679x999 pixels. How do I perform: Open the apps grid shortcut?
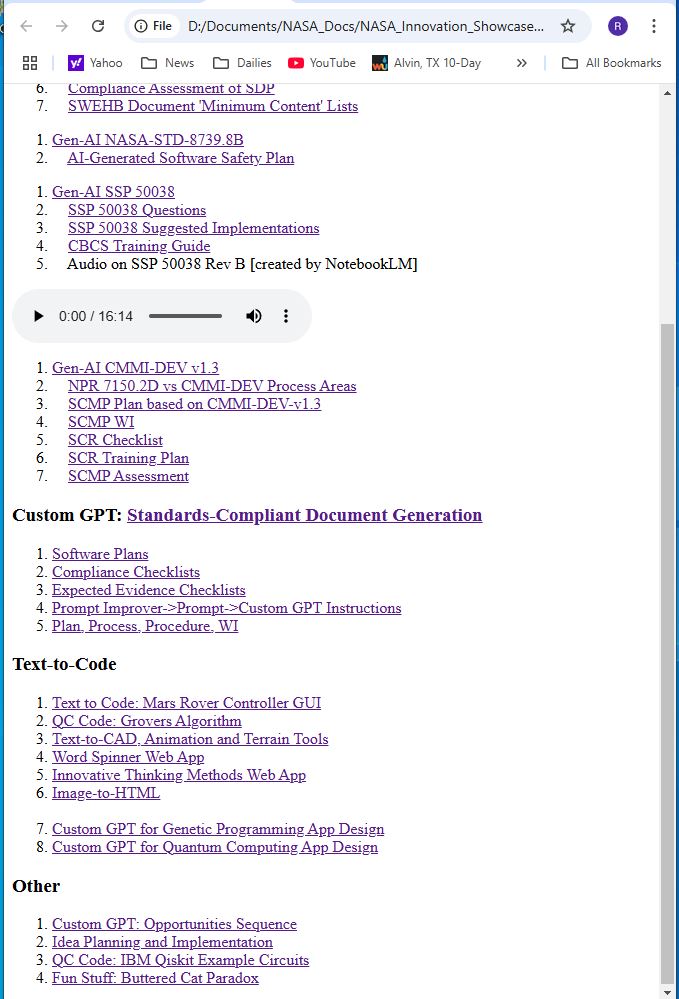coord(30,63)
